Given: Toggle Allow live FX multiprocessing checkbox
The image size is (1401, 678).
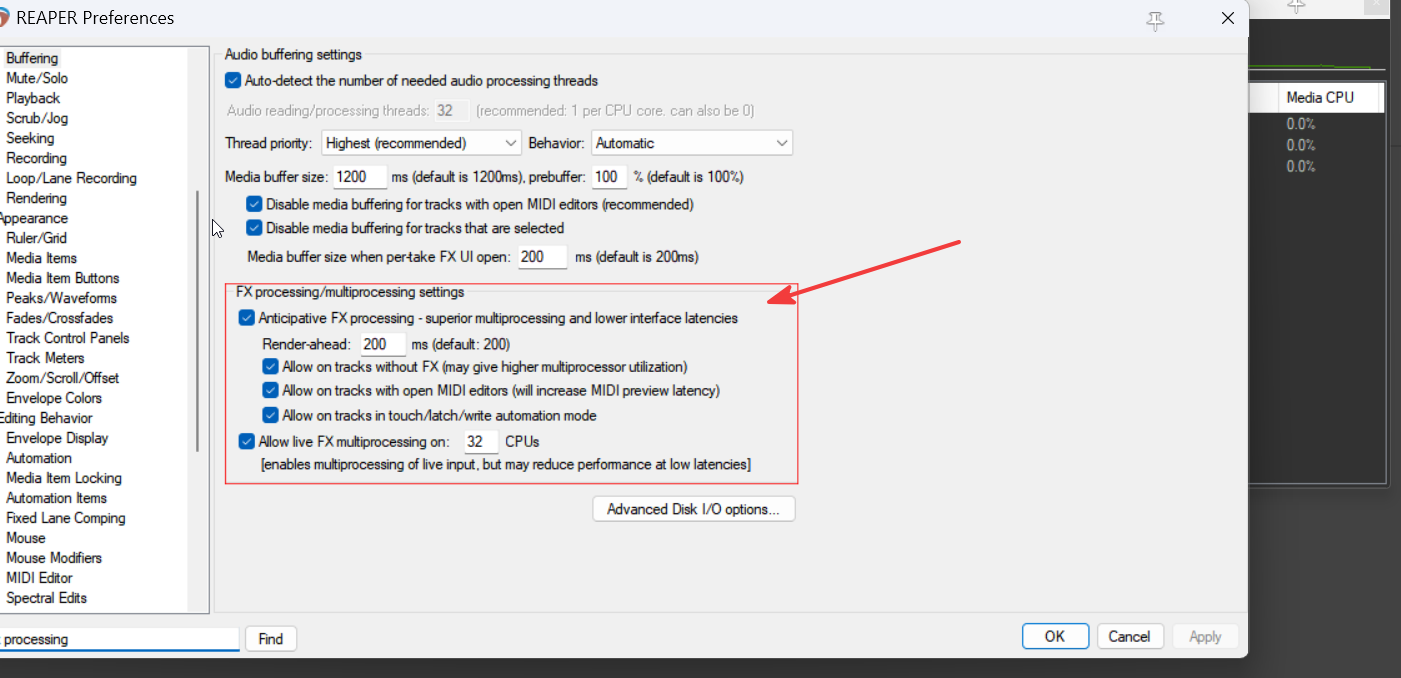Looking at the screenshot, I should pos(247,441).
